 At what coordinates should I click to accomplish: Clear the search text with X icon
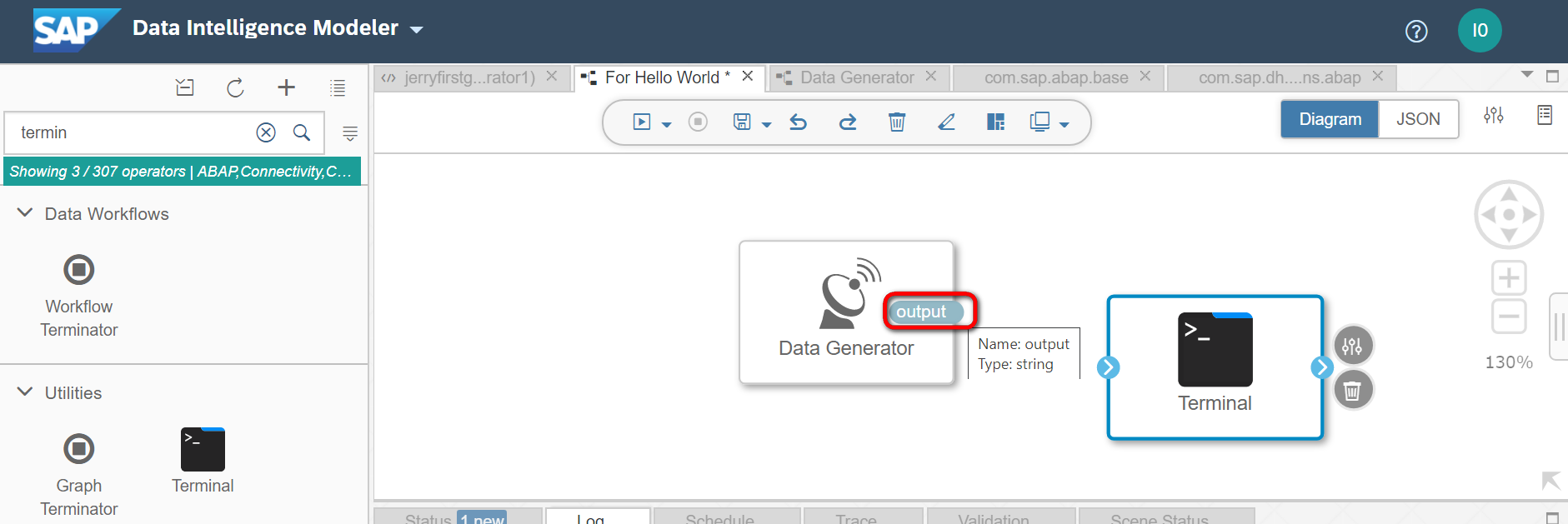pyautogui.click(x=266, y=132)
